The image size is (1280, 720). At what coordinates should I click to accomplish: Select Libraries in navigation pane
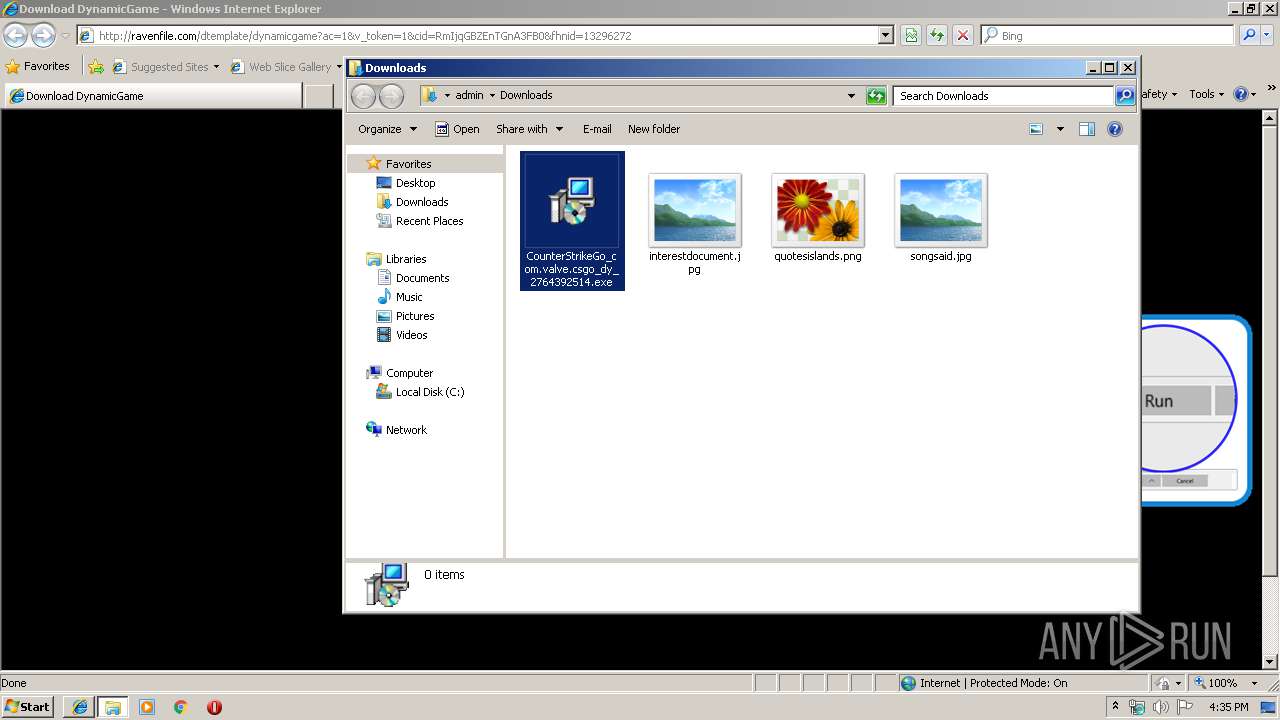coord(406,259)
